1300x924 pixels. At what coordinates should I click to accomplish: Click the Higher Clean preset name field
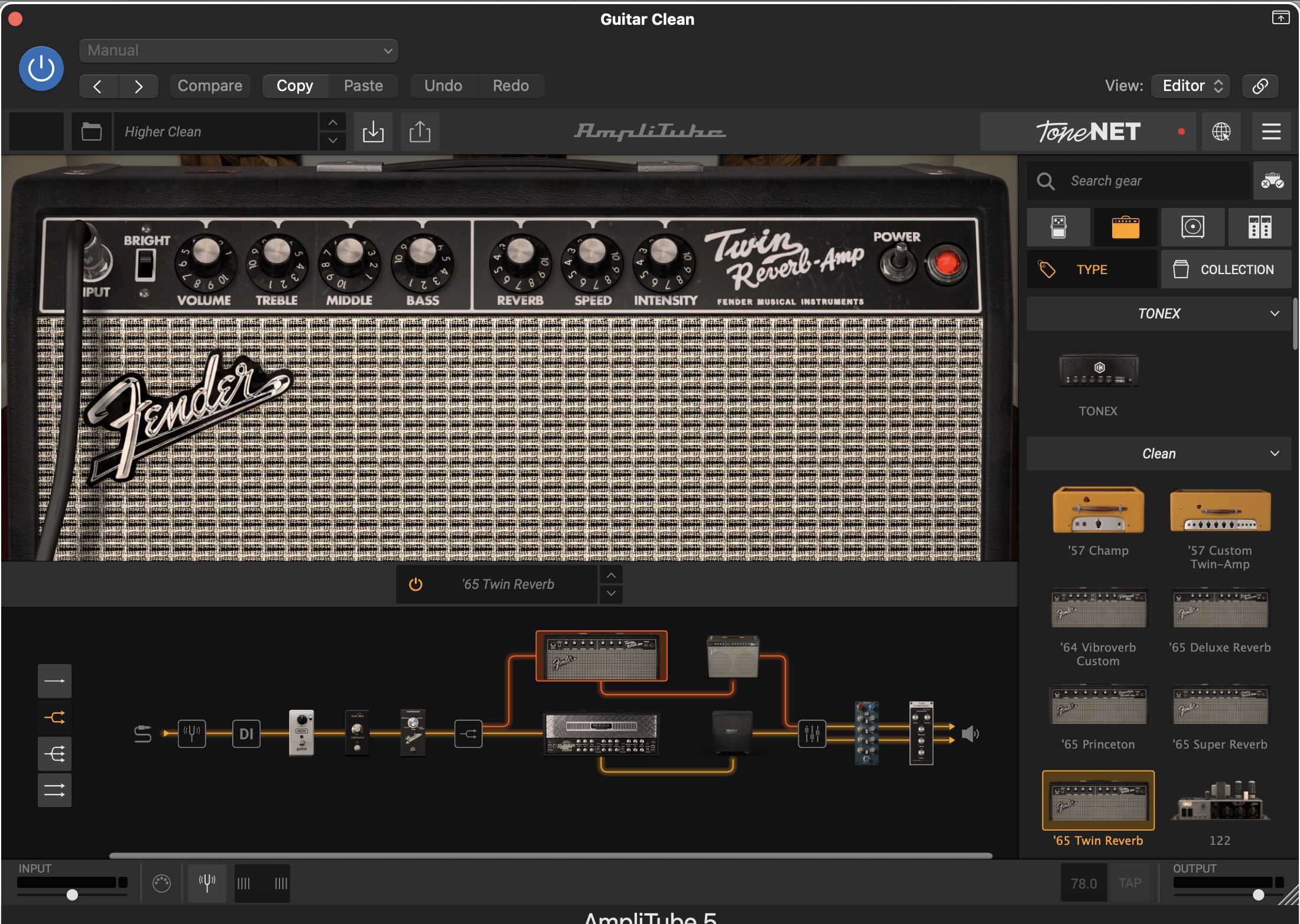[x=216, y=131]
